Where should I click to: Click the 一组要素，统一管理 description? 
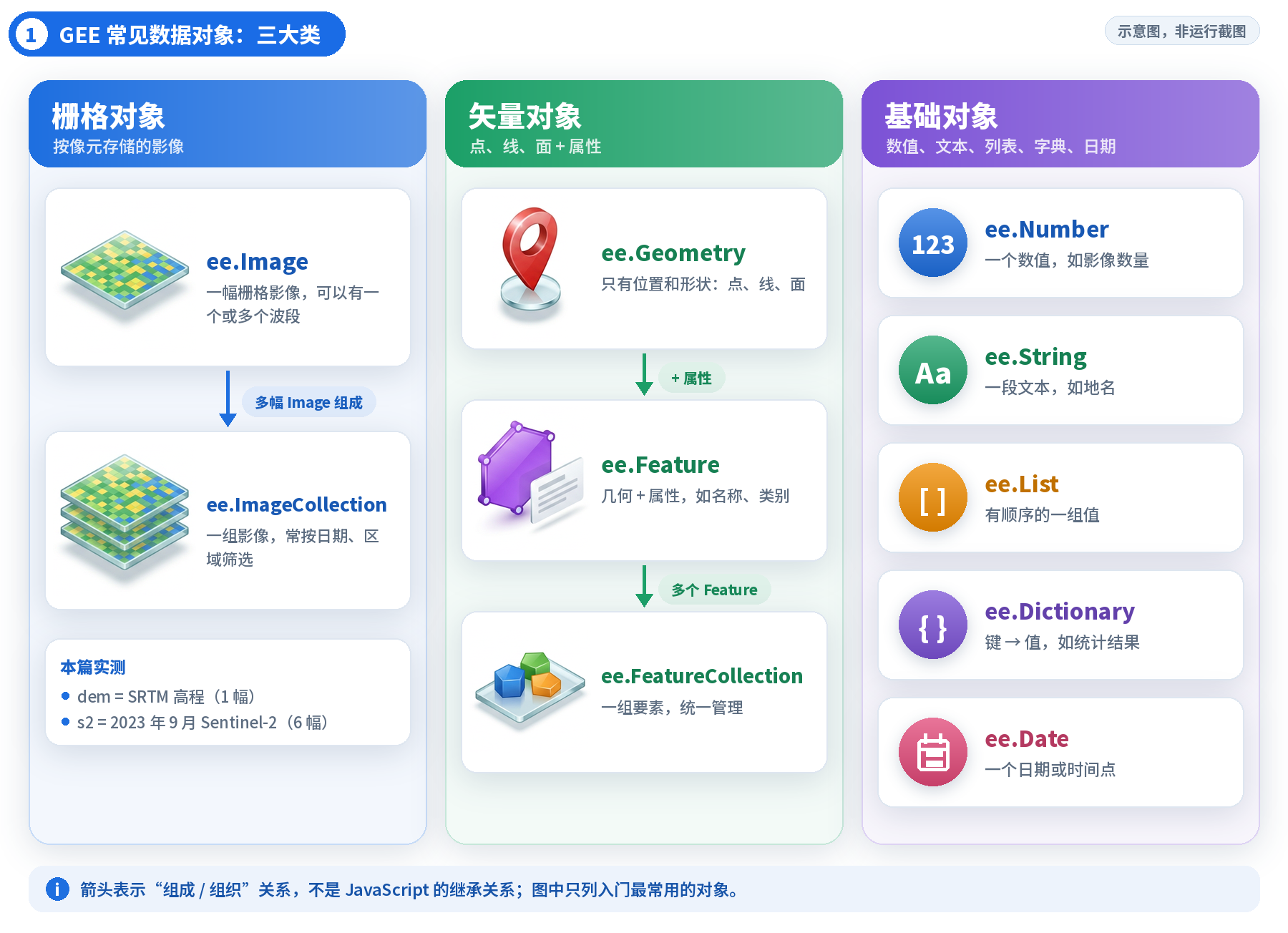[x=672, y=708]
